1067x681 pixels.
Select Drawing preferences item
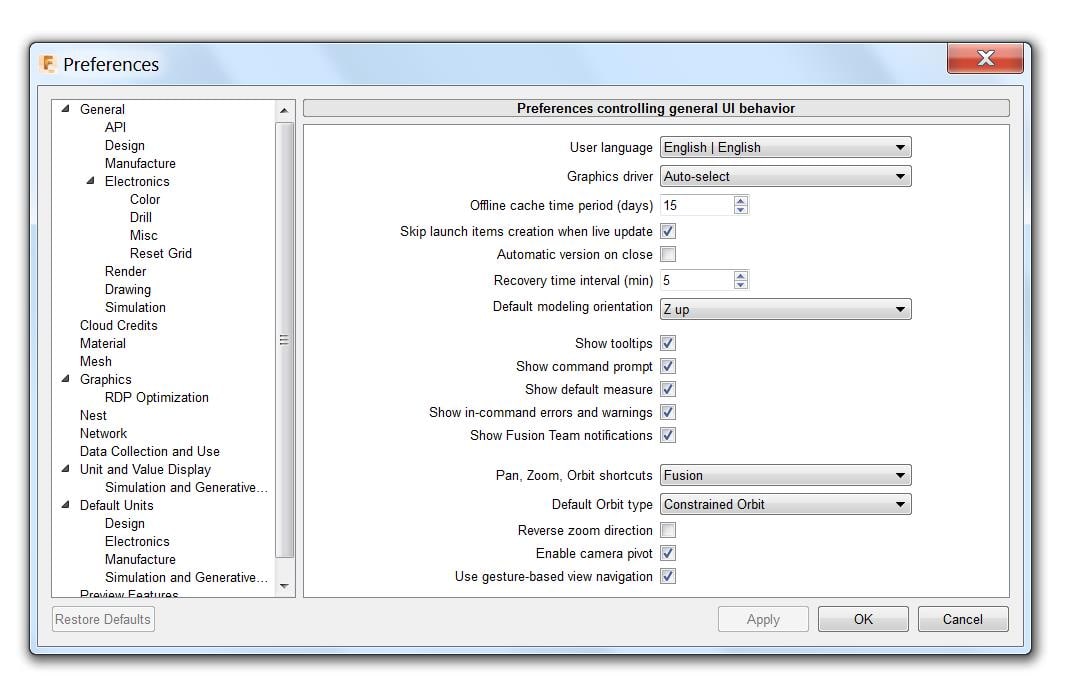point(128,290)
